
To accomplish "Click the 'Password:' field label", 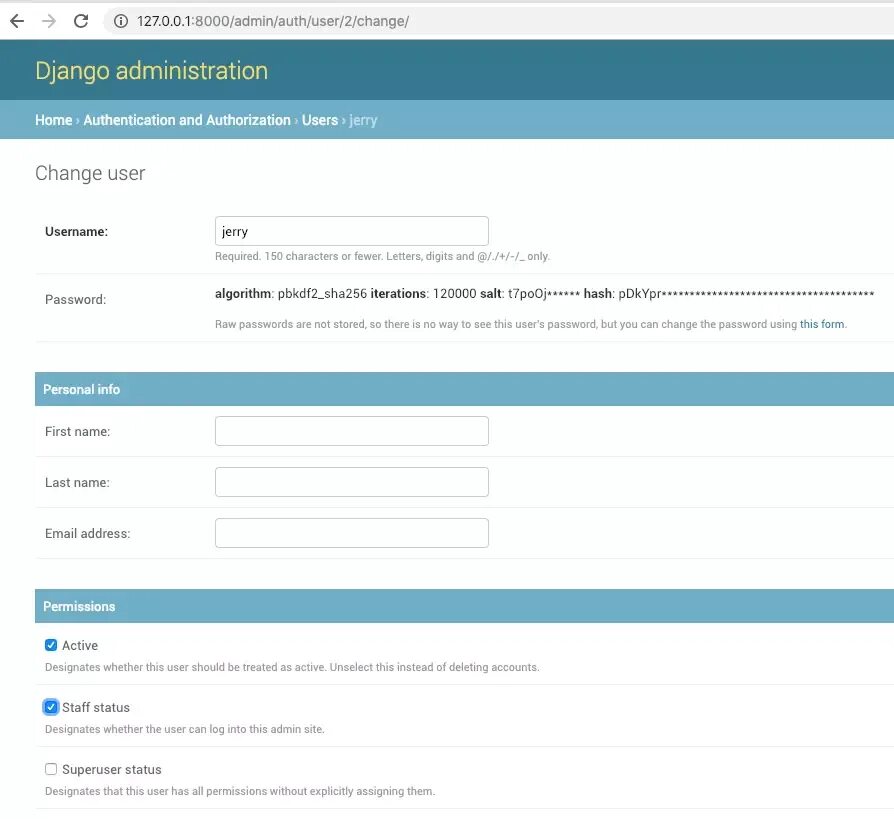I will point(76,299).
